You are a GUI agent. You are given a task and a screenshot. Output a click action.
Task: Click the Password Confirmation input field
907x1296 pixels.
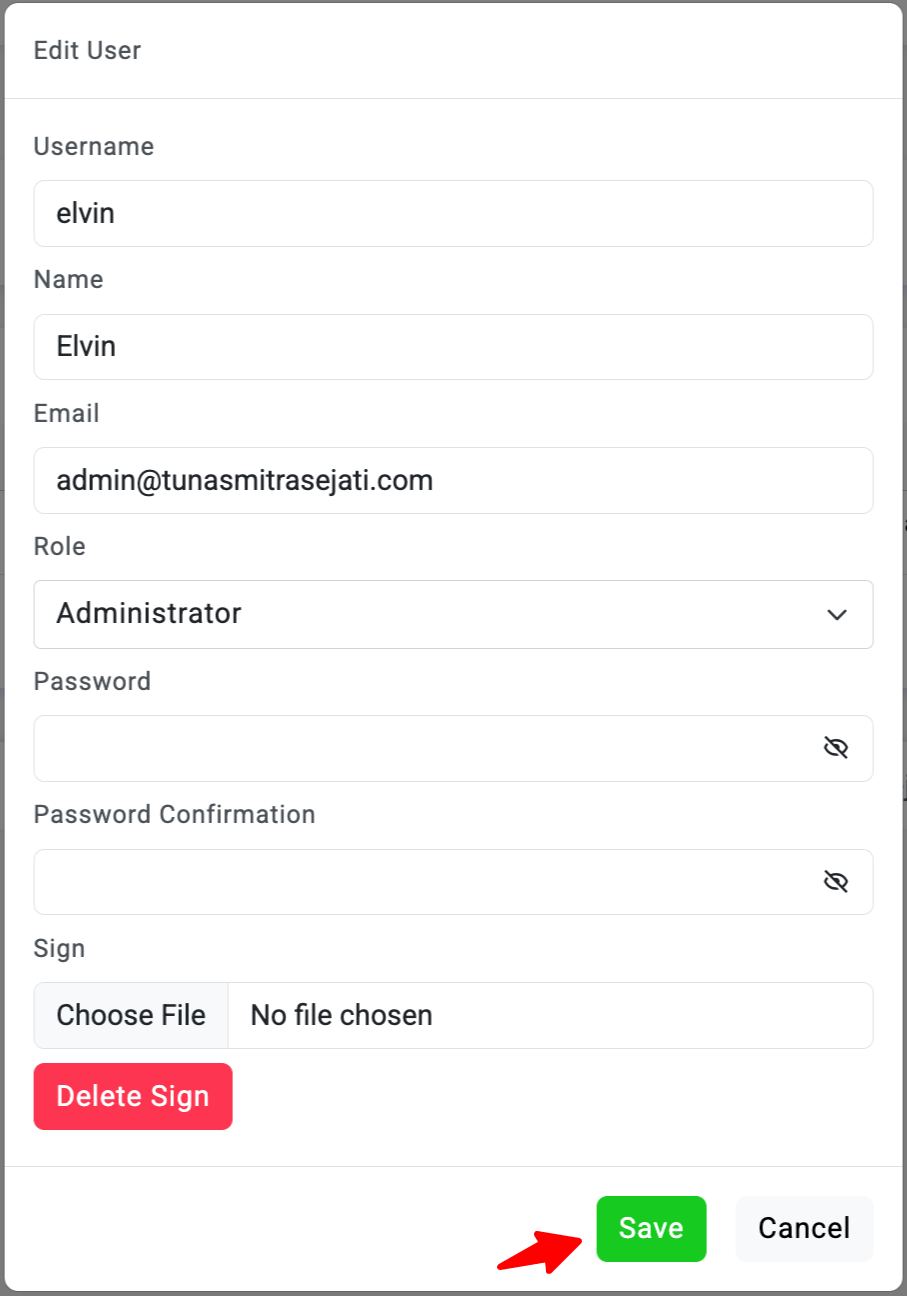coord(420,881)
